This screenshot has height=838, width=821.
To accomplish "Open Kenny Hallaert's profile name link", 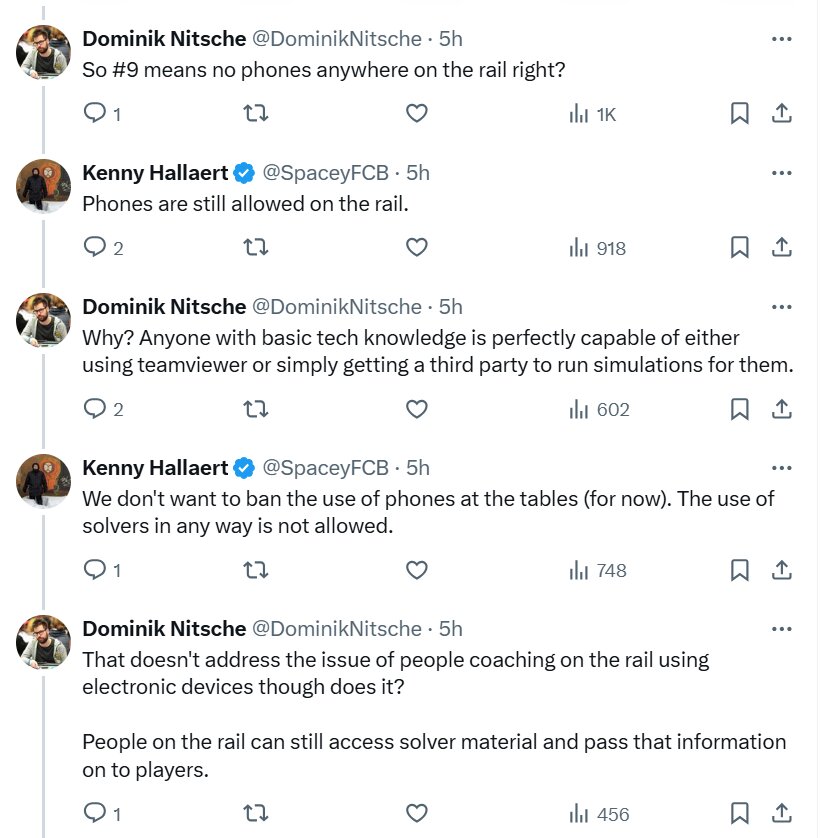I will coord(155,173).
